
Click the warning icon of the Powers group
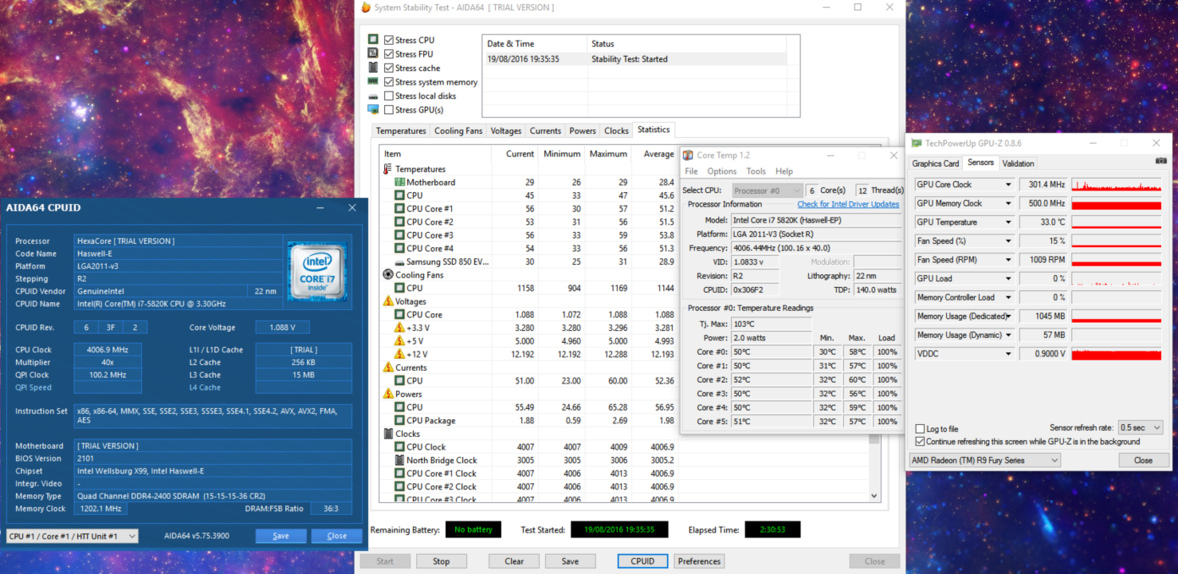(x=388, y=394)
